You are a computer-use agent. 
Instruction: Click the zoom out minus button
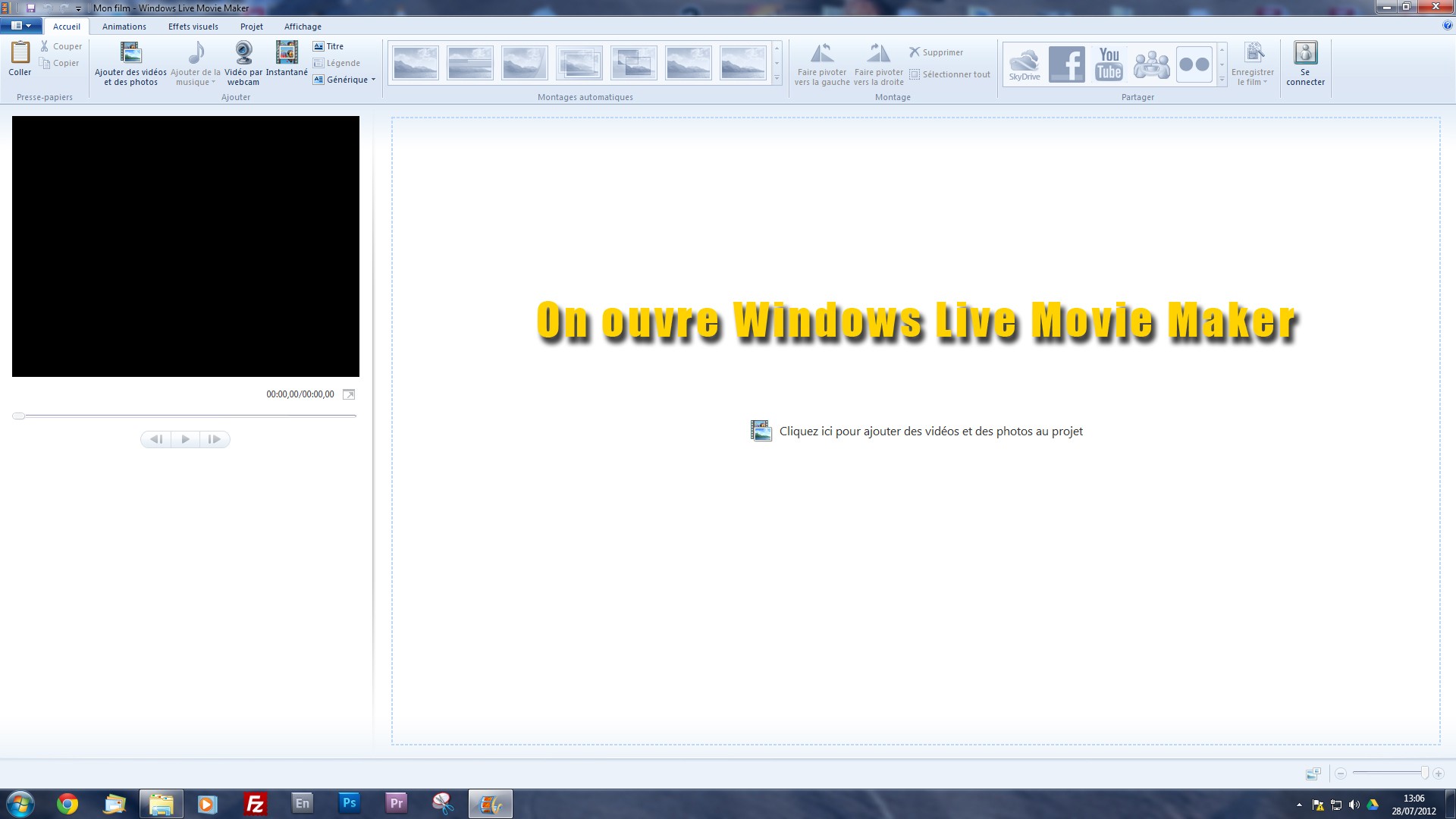point(1340,773)
